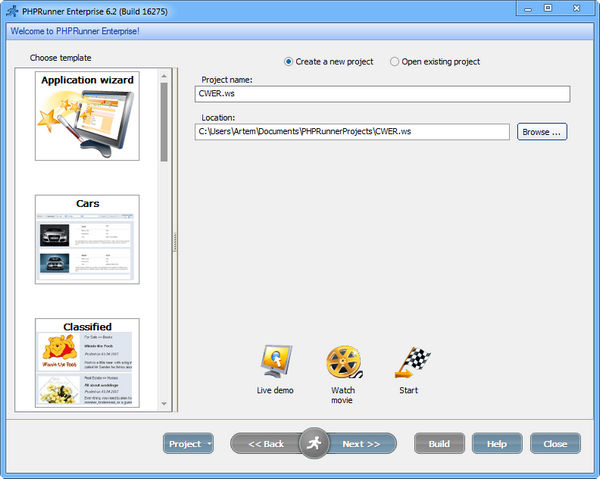This screenshot has width=600, height=479.
Task: Pick the Classified template thumbnail
Action: click(87, 362)
